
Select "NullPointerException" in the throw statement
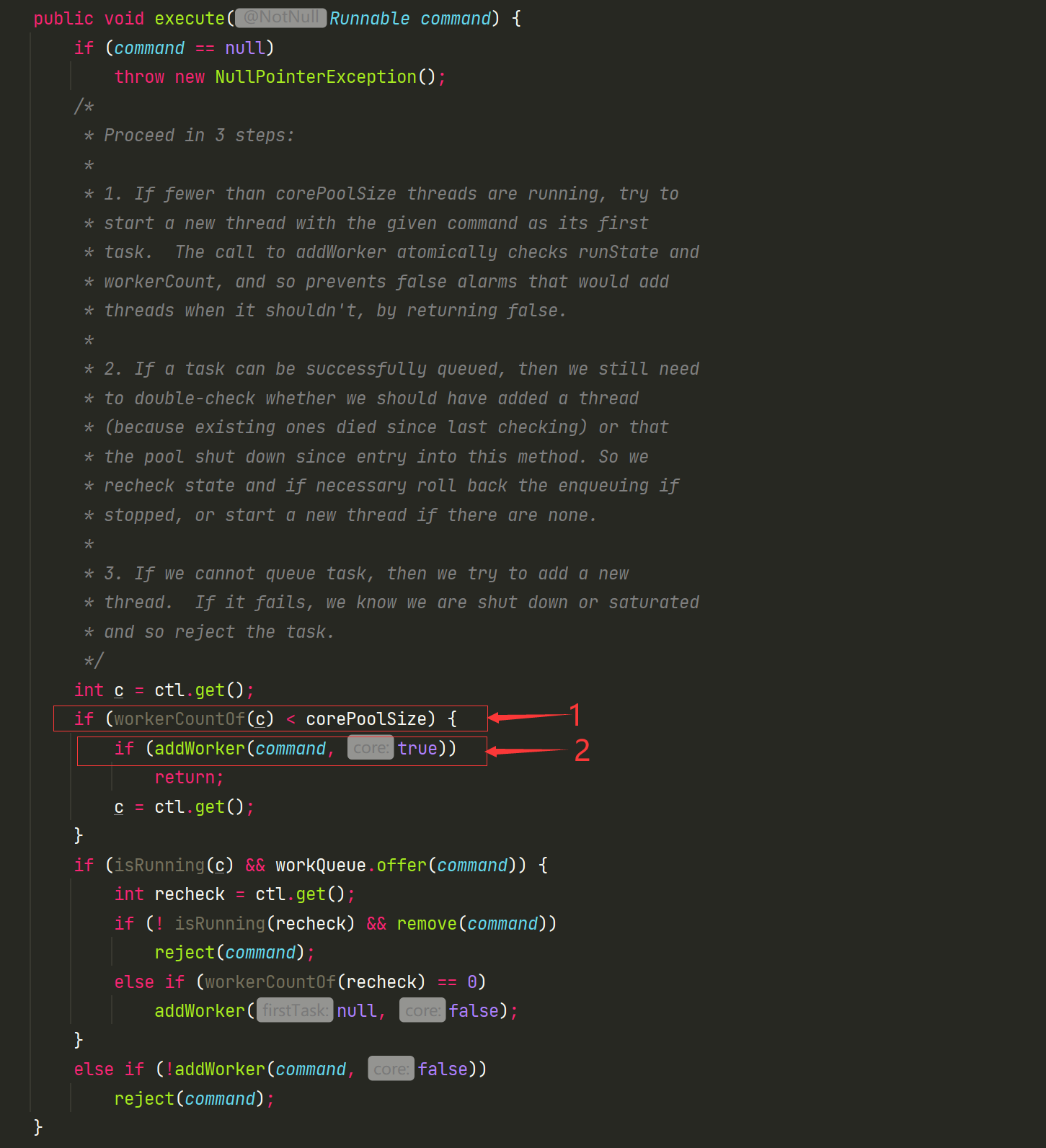coord(316,77)
